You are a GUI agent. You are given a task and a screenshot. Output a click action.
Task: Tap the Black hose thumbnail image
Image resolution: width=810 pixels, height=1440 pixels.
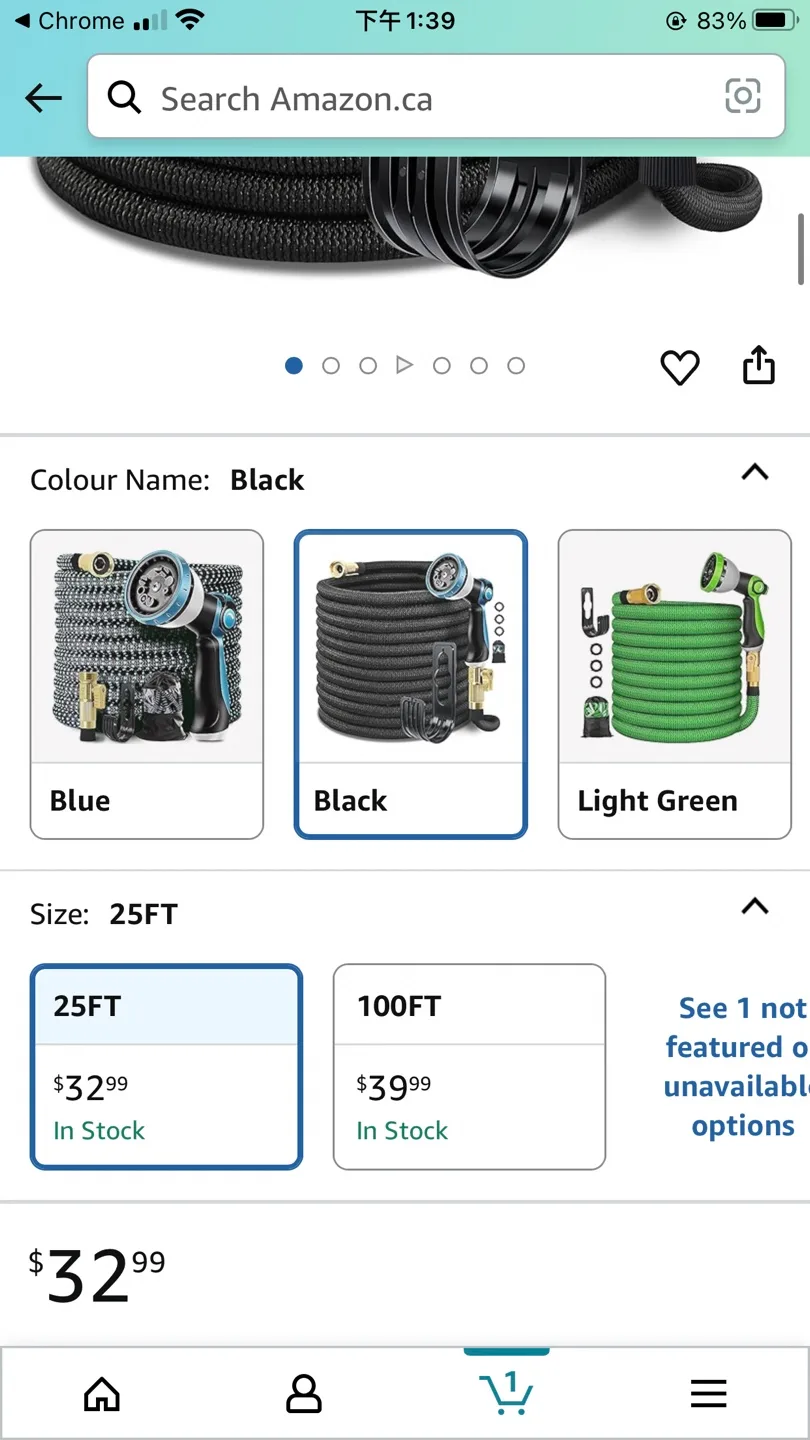click(x=410, y=645)
